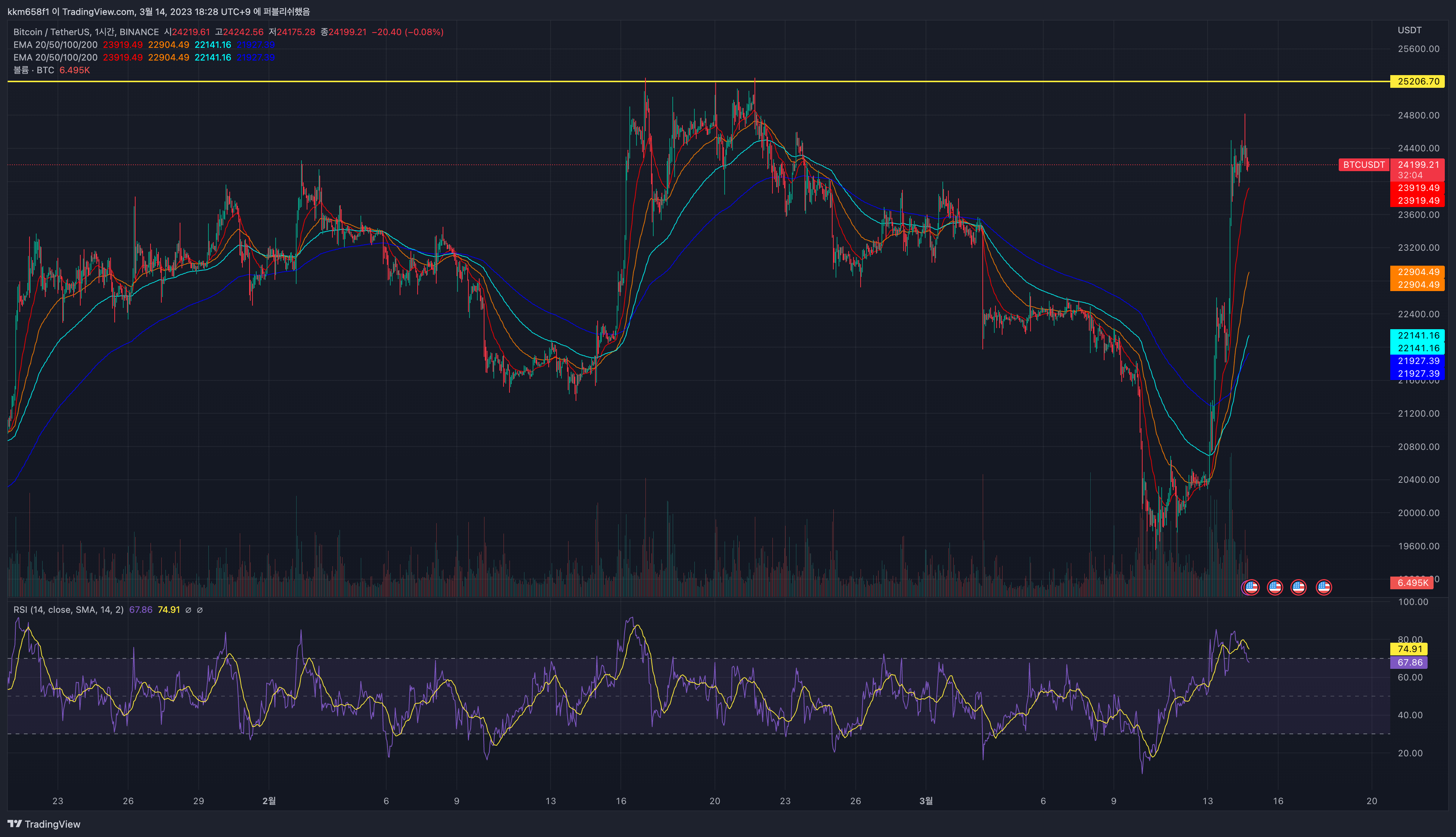Select the lower EMA 20/50/100/200 legend row
1456x837 pixels.
tap(55, 58)
